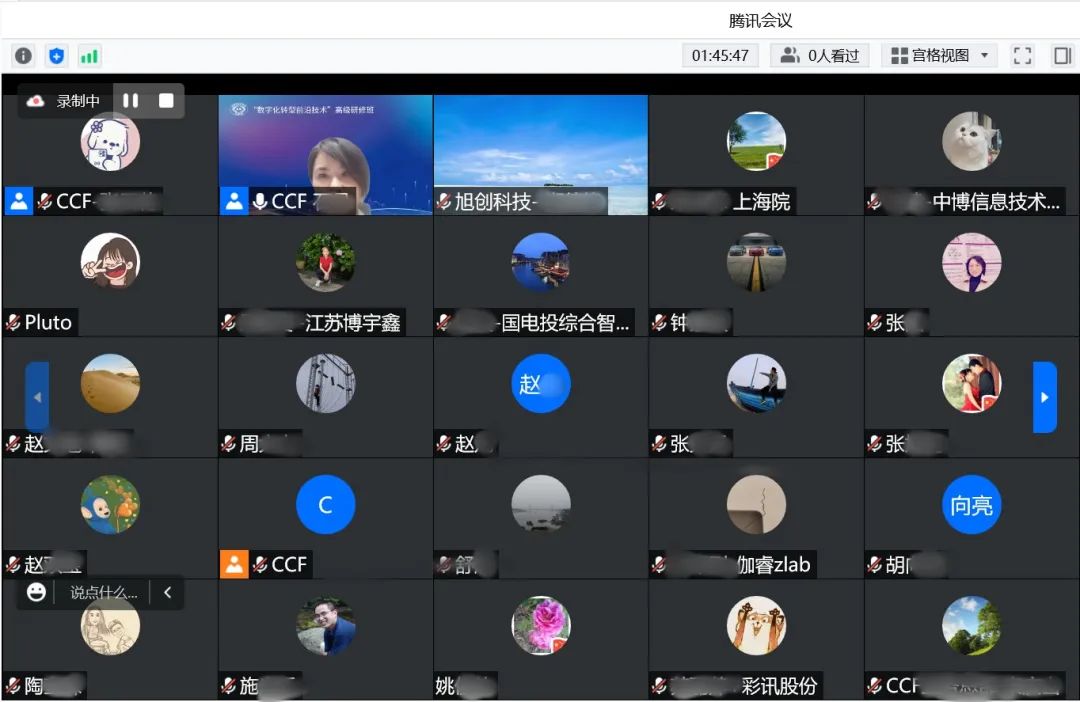
Task: Click the 说点什么 chat input field
Action: 105,592
